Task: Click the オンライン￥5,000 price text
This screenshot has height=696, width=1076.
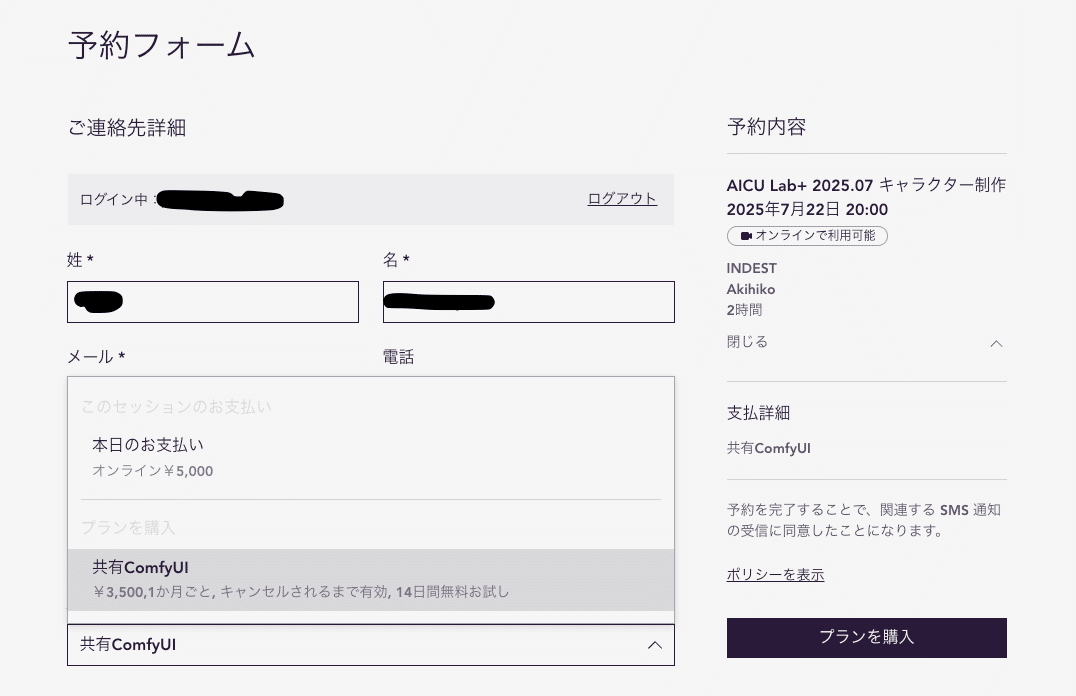Action: (152, 471)
